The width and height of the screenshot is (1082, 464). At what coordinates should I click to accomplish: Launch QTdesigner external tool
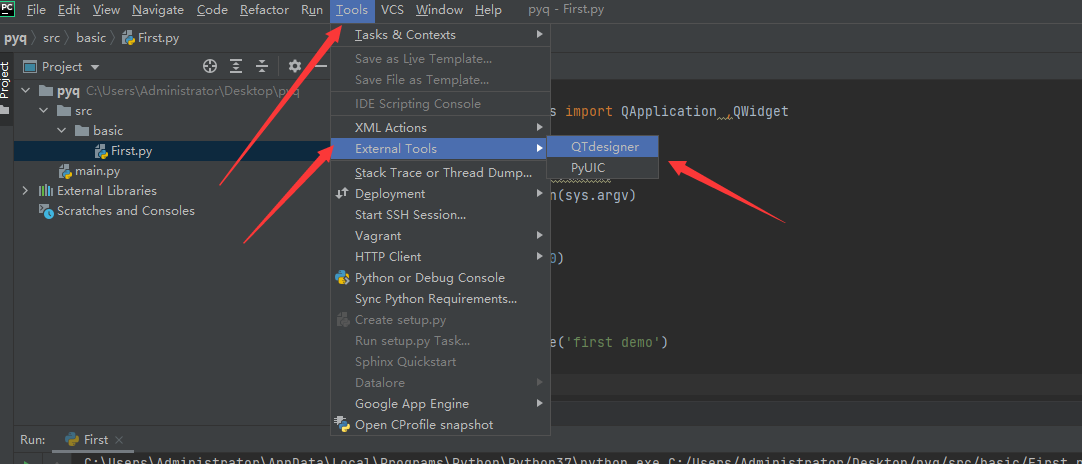pyautogui.click(x=603, y=147)
